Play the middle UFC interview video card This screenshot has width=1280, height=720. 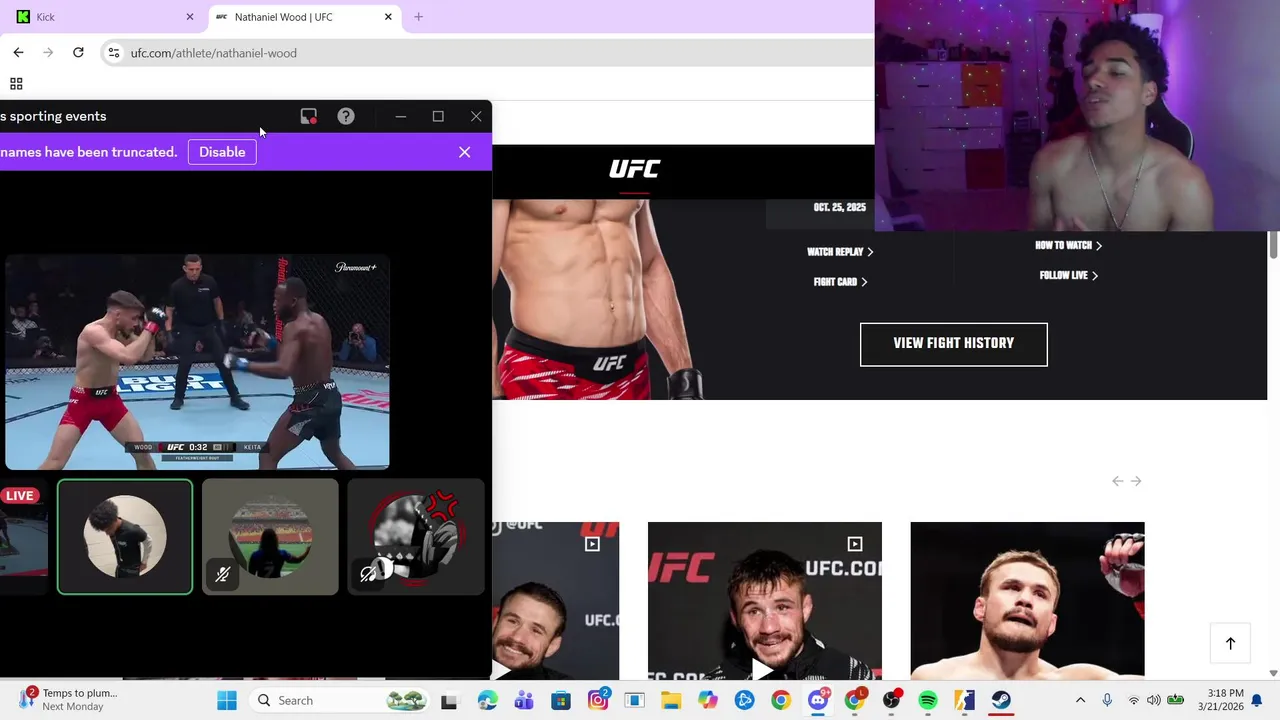(765, 600)
